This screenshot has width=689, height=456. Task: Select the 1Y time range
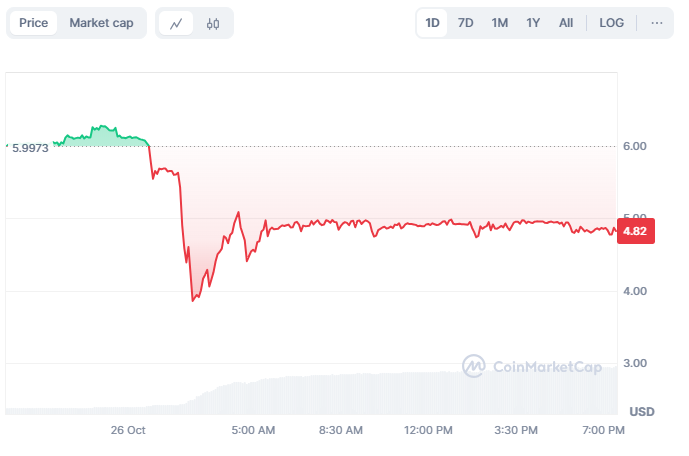tap(534, 23)
